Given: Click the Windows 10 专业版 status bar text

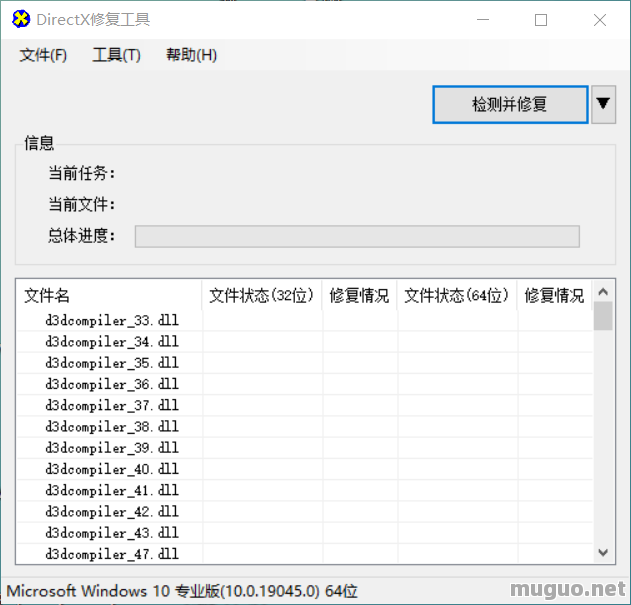Looking at the screenshot, I should pos(182,591).
